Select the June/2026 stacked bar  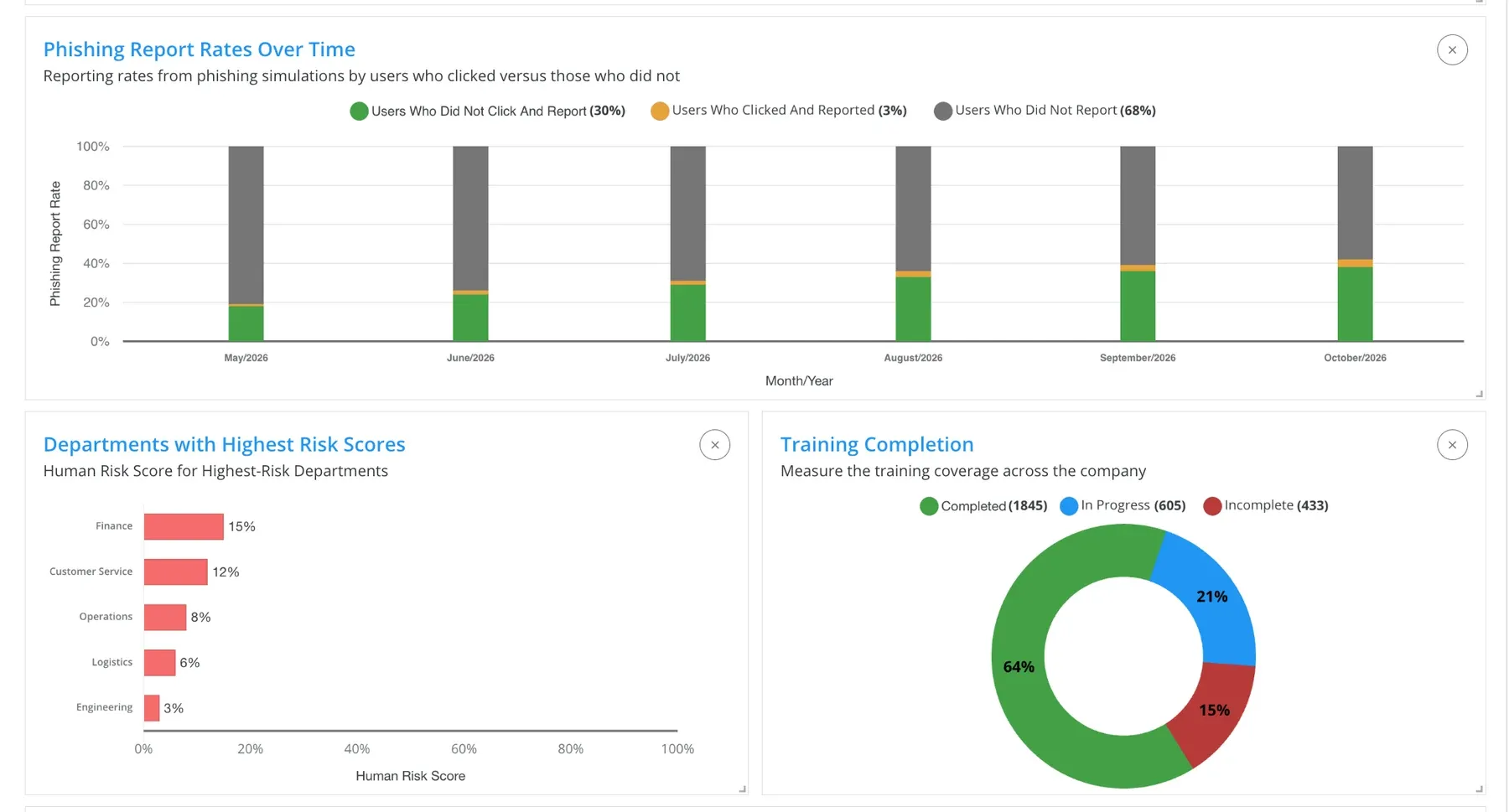(470, 244)
